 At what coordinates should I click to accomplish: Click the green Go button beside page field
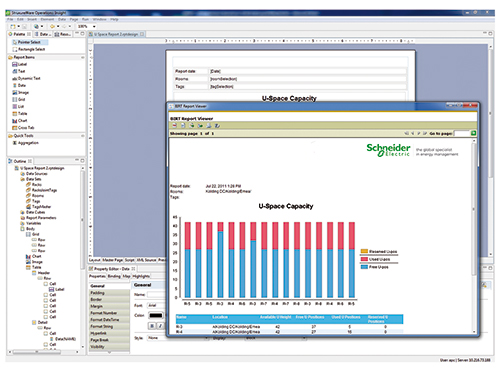coord(473,133)
